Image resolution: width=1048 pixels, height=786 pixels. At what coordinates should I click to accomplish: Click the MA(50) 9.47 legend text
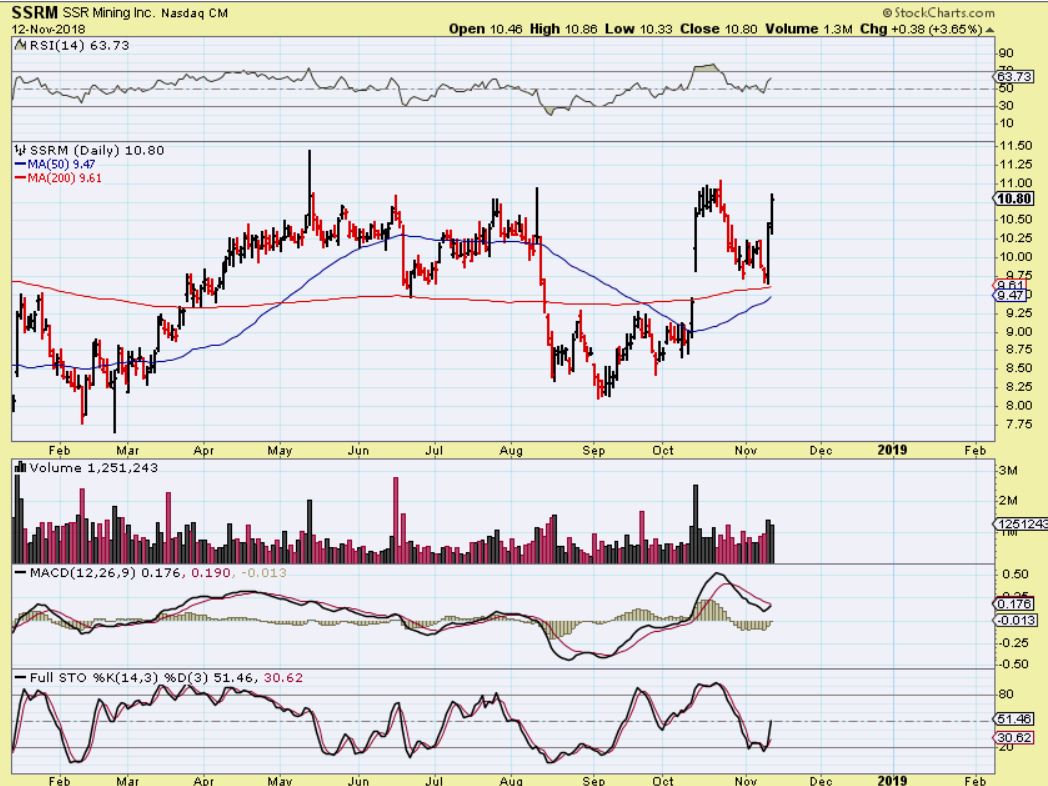point(61,164)
